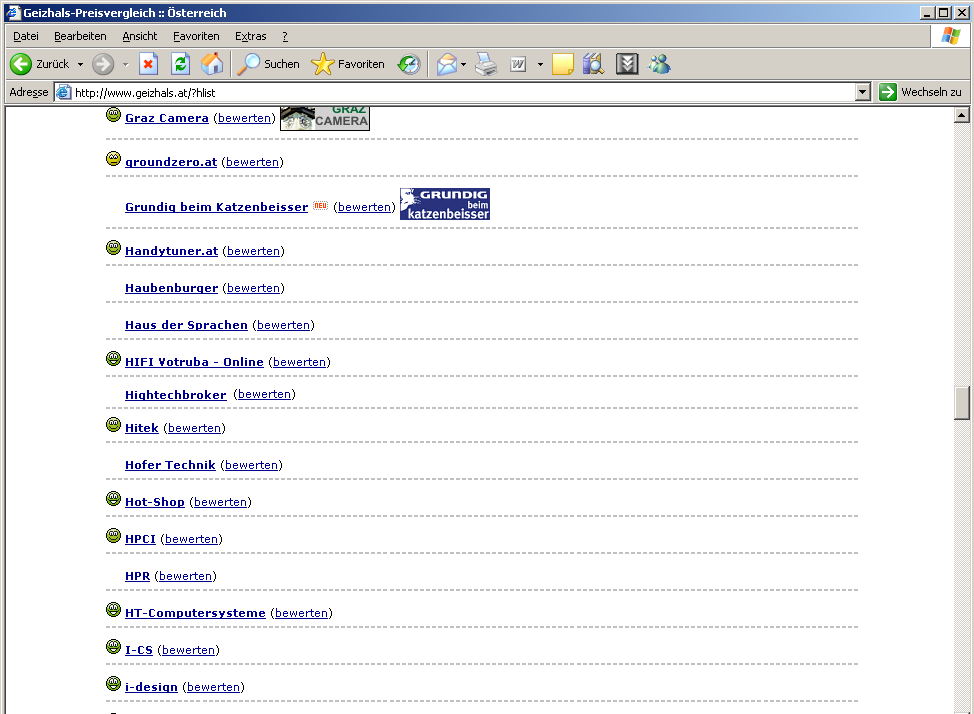Launch Messenger from the people icon
This screenshot has height=714, width=974.
click(x=660, y=64)
